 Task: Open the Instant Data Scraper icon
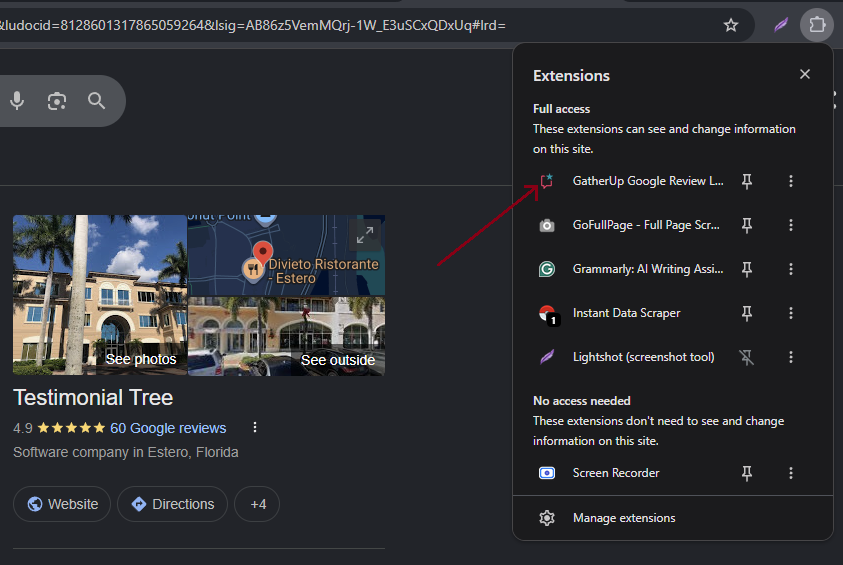coord(548,314)
